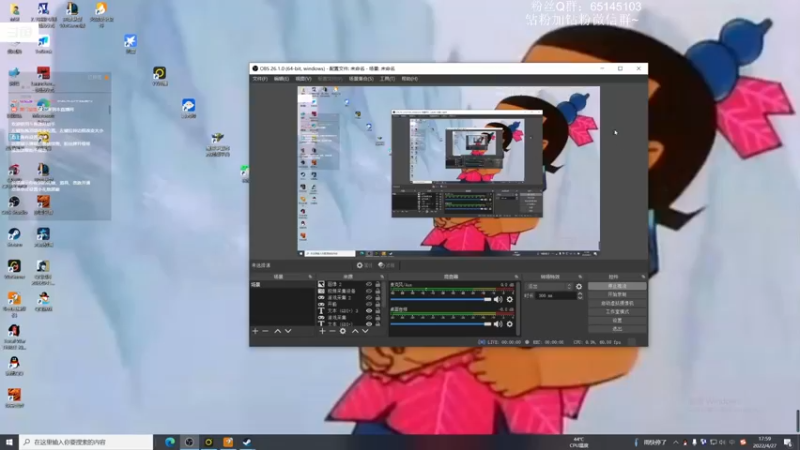The image size is (800, 450).
Task: Move the selected source down
Action: (365, 331)
